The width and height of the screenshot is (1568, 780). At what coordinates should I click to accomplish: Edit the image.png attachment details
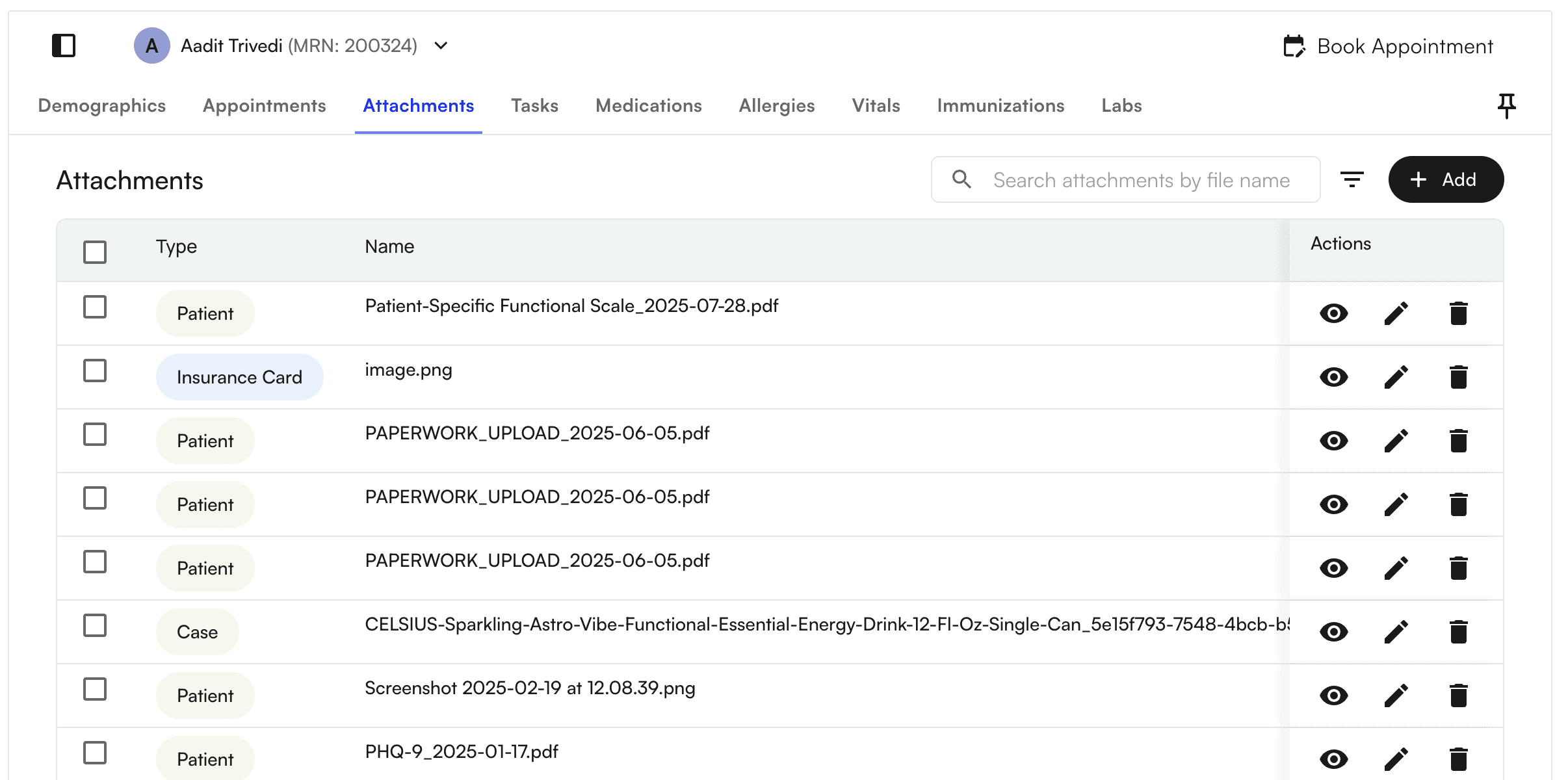click(1396, 377)
